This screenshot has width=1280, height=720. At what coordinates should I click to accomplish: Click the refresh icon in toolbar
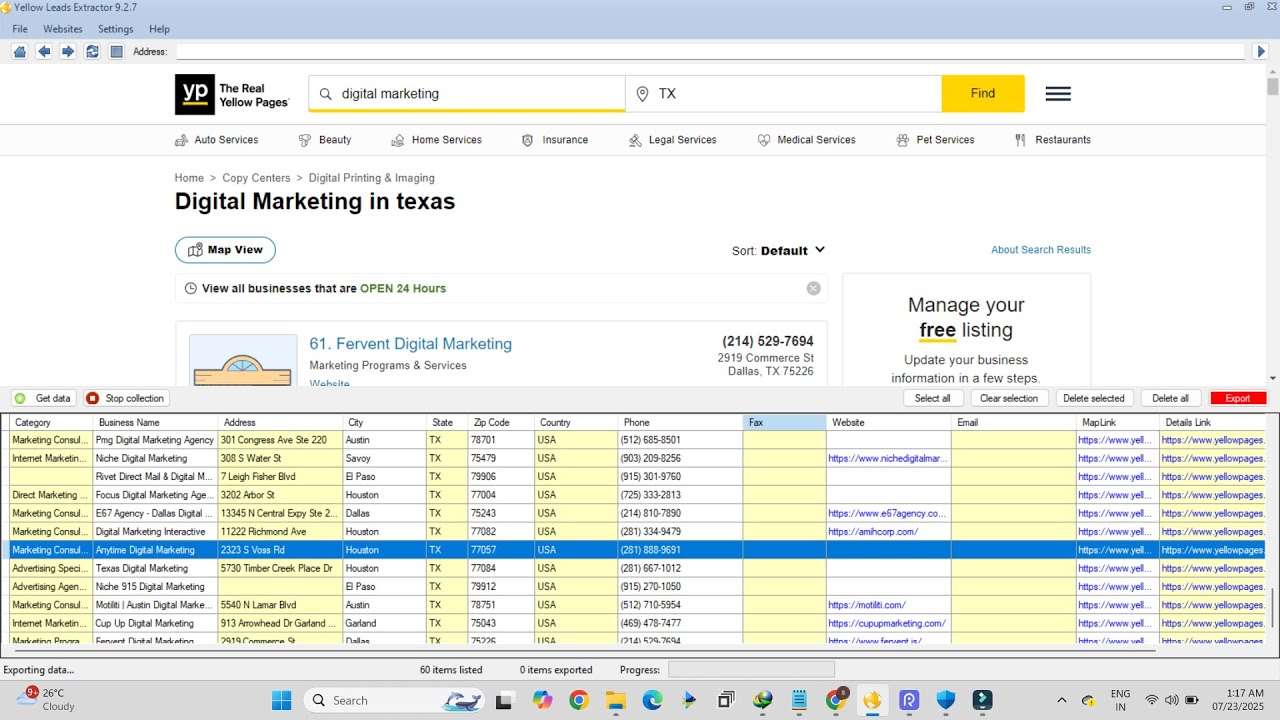point(92,52)
